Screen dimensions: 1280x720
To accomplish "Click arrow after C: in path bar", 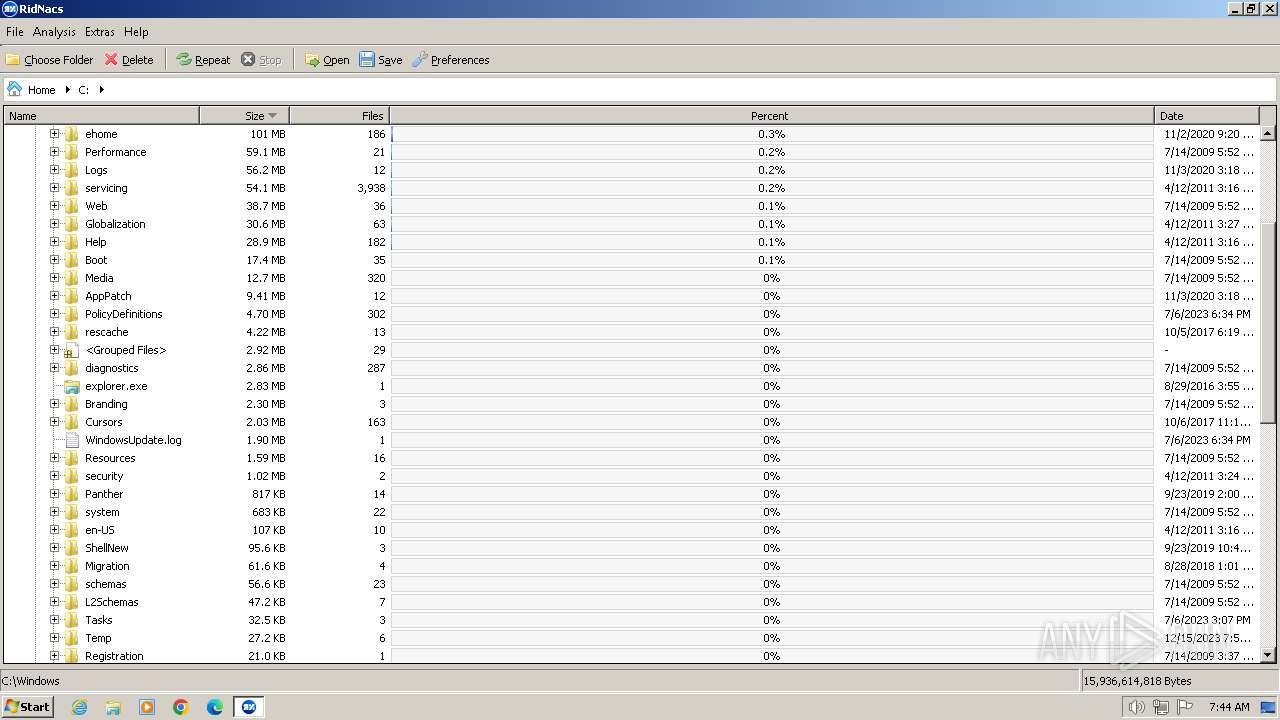I will pos(101,90).
